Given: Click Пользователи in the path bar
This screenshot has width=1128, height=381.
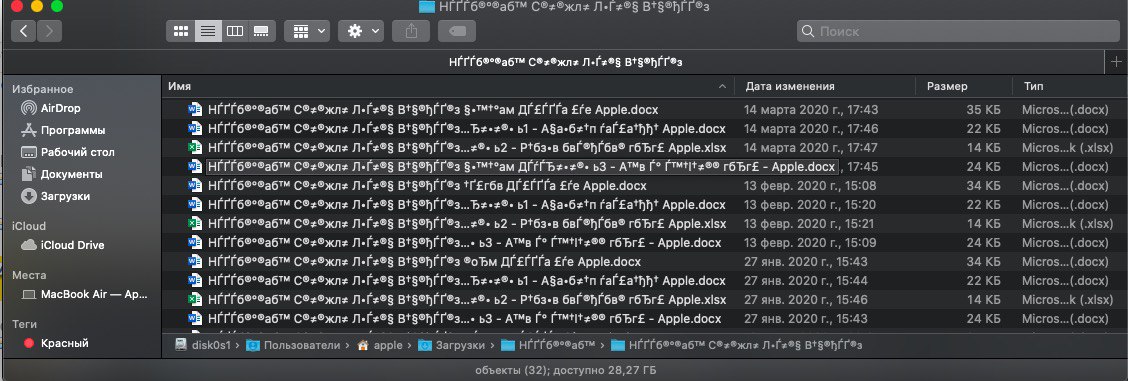Looking at the screenshot, I should tap(293, 345).
